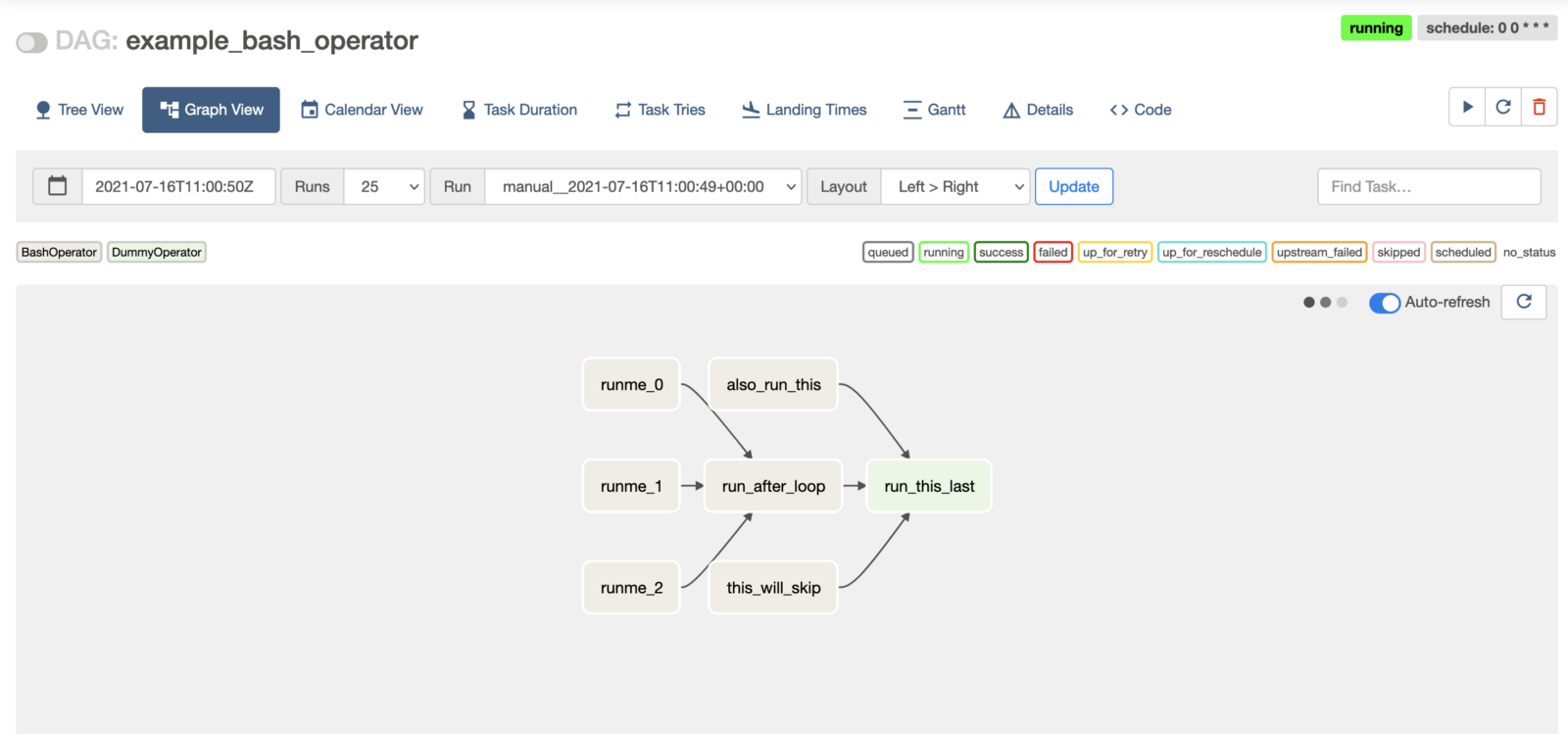Screen dimensions: 1568x734
Task: Switch to the Tree View tab
Action: point(79,110)
